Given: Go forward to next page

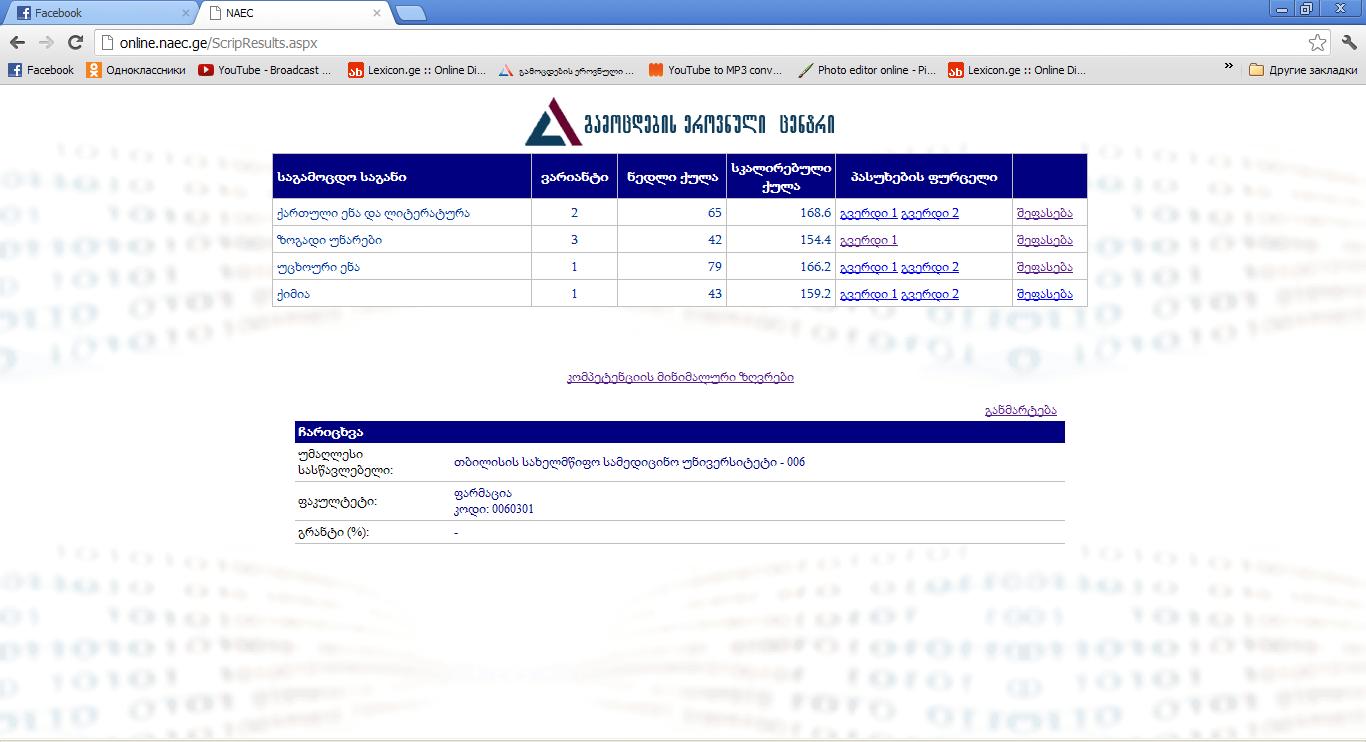Looking at the screenshot, I should [46, 42].
